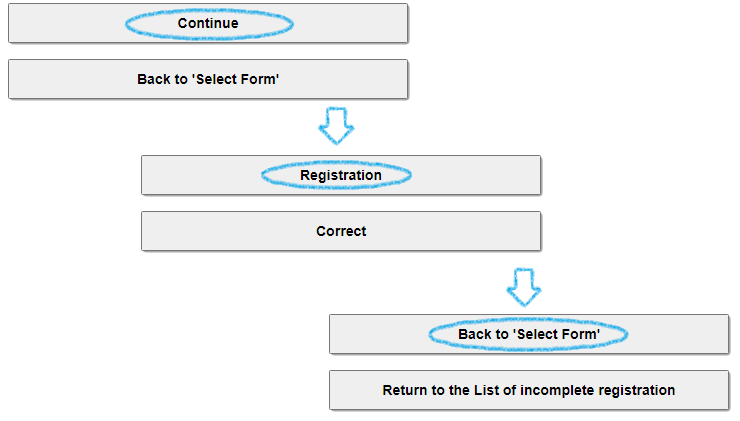The image size is (740, 421).
Task: Click the Registration button
Action: (x=341, y=175)
